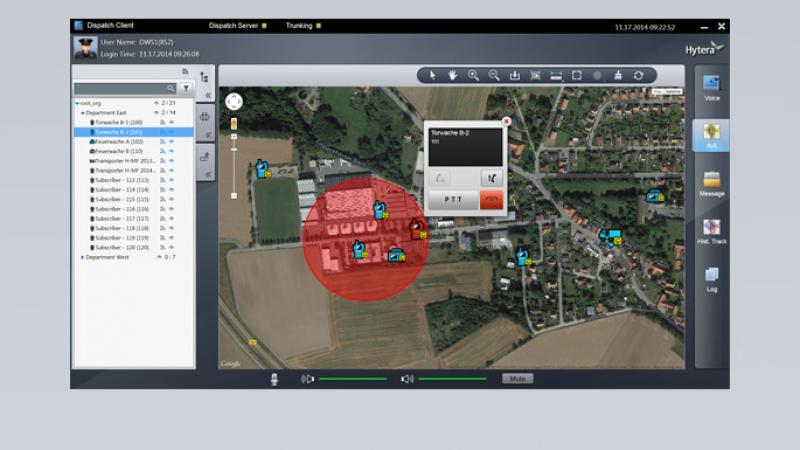800x450 pixels.
Task: Select the pointer tool in map toolbar
Action: 433,76
